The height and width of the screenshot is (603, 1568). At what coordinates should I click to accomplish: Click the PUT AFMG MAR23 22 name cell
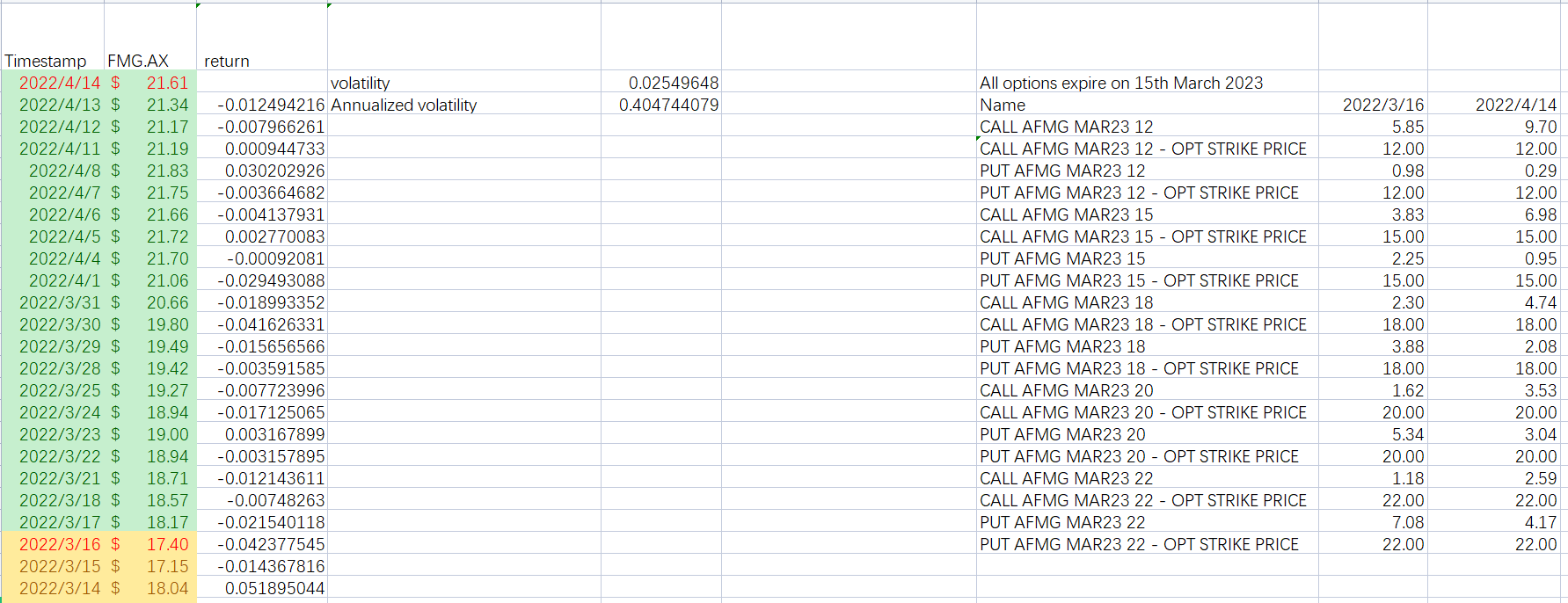1148,522
